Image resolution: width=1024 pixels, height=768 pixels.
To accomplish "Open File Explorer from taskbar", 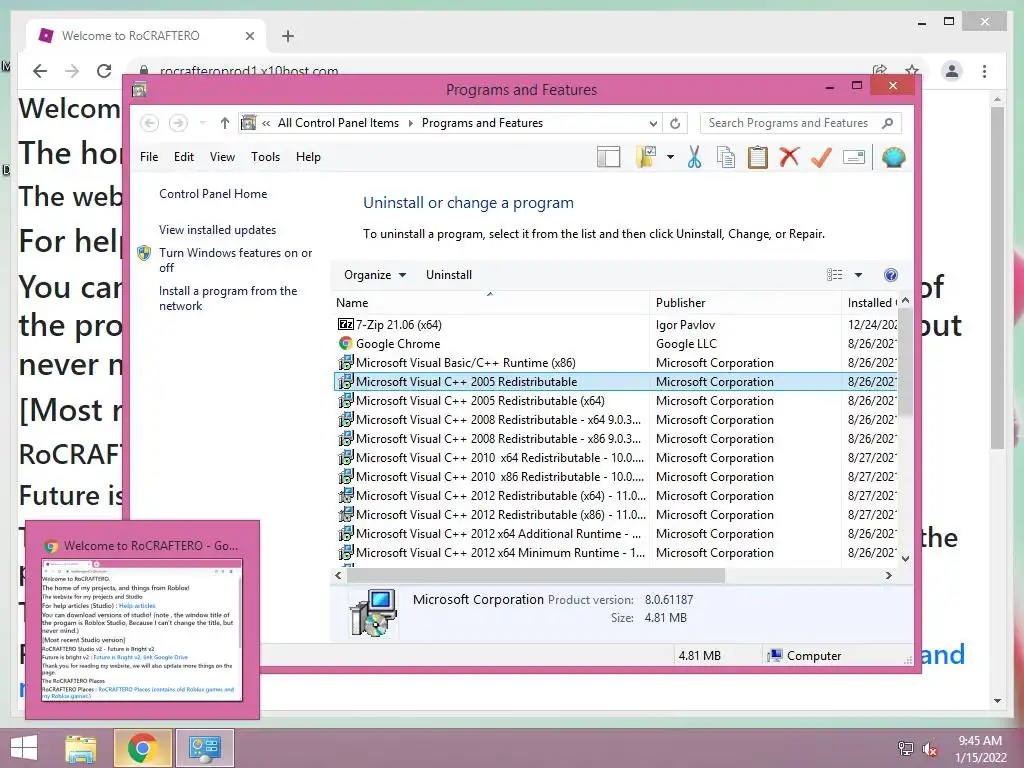I will click(x=80, y=748).
